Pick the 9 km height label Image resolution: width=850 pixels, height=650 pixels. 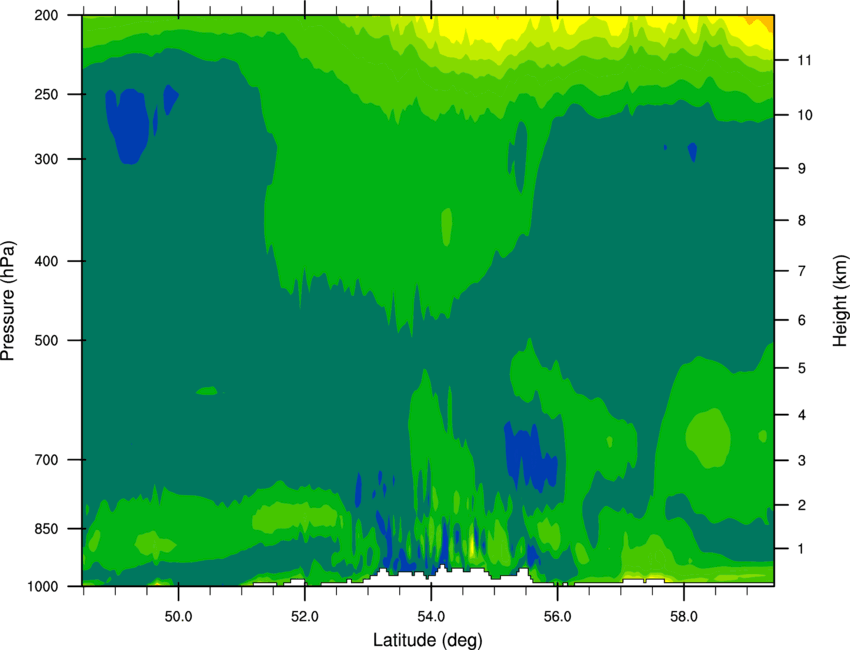tap(802, 169)
